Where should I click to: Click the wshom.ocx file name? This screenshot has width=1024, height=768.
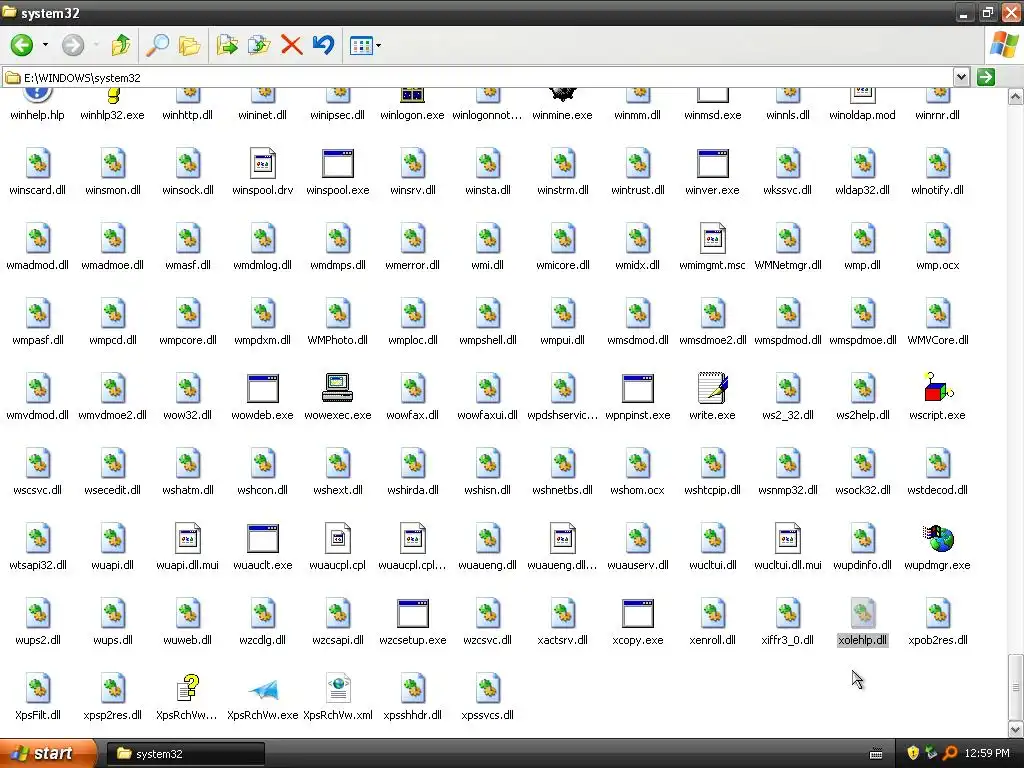point(637,490)
